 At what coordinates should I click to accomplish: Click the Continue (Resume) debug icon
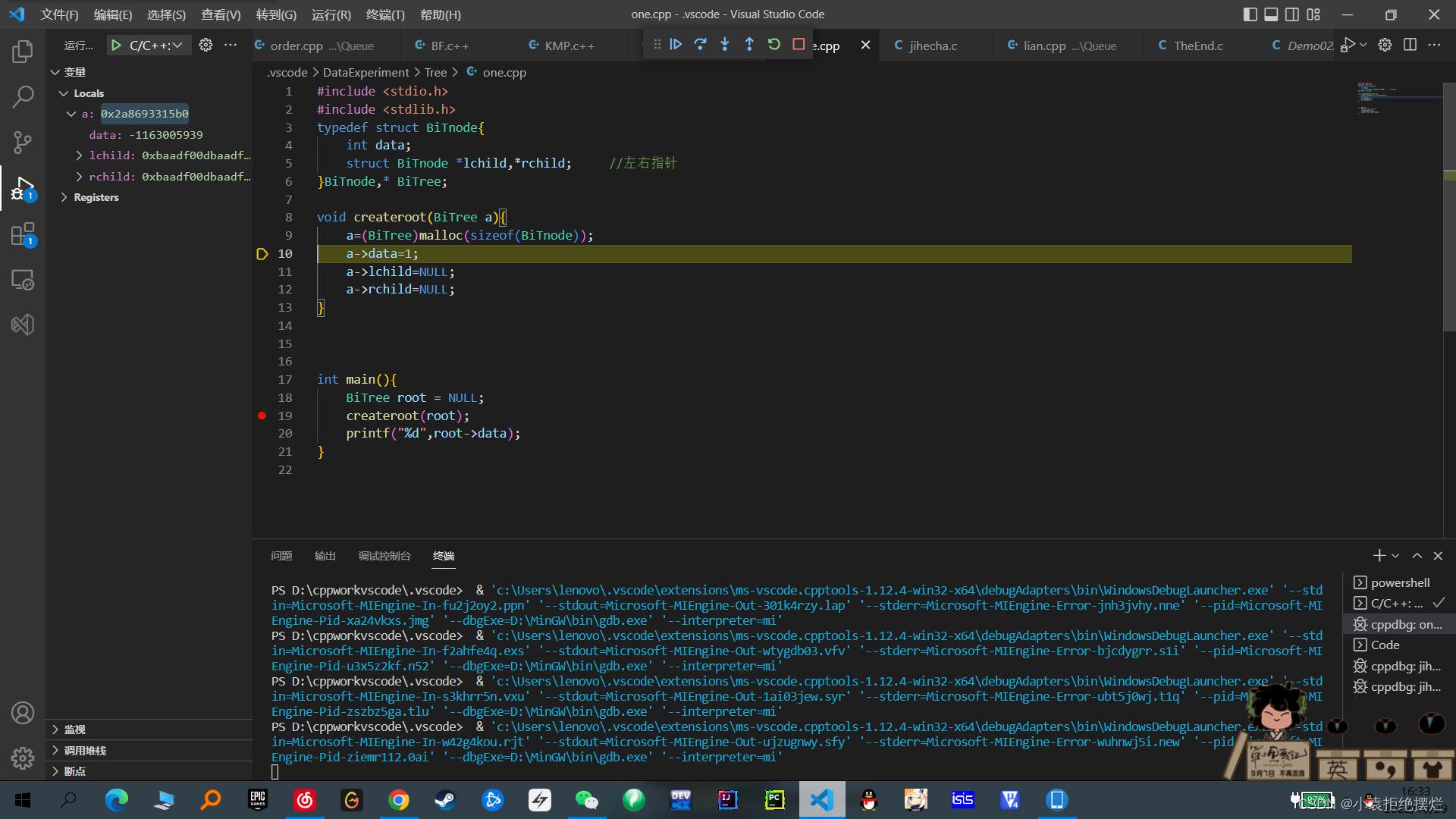click(x=676, y=44)
